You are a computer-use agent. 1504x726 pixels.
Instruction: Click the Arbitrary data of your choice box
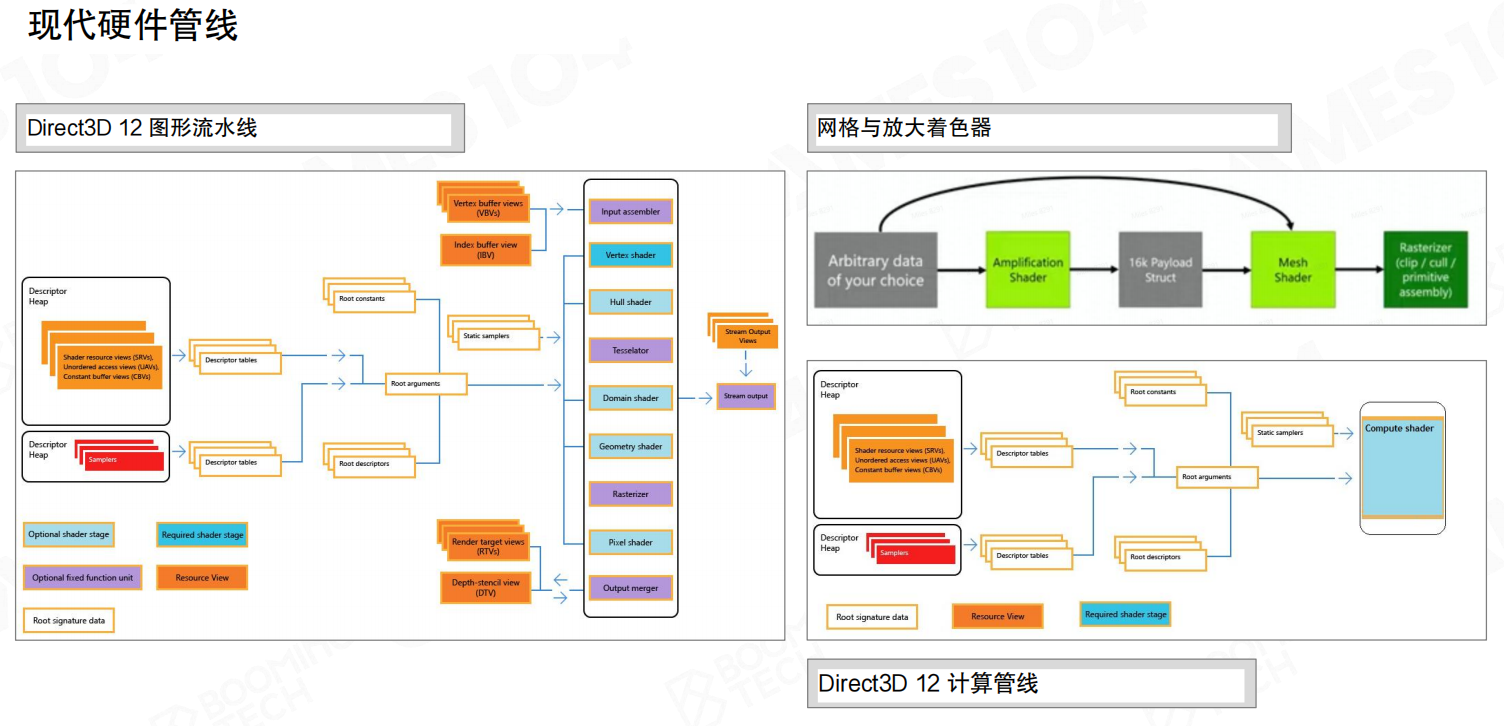874,270
